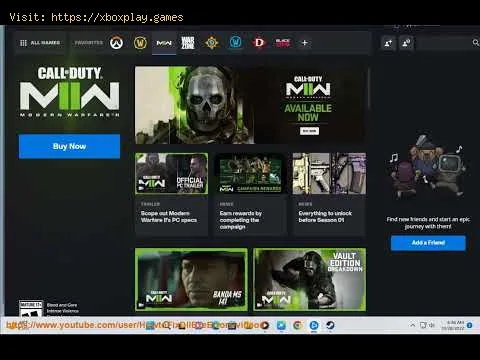Play the bottom-left character video card
The image size is (480, 360).
pos(191,279)
